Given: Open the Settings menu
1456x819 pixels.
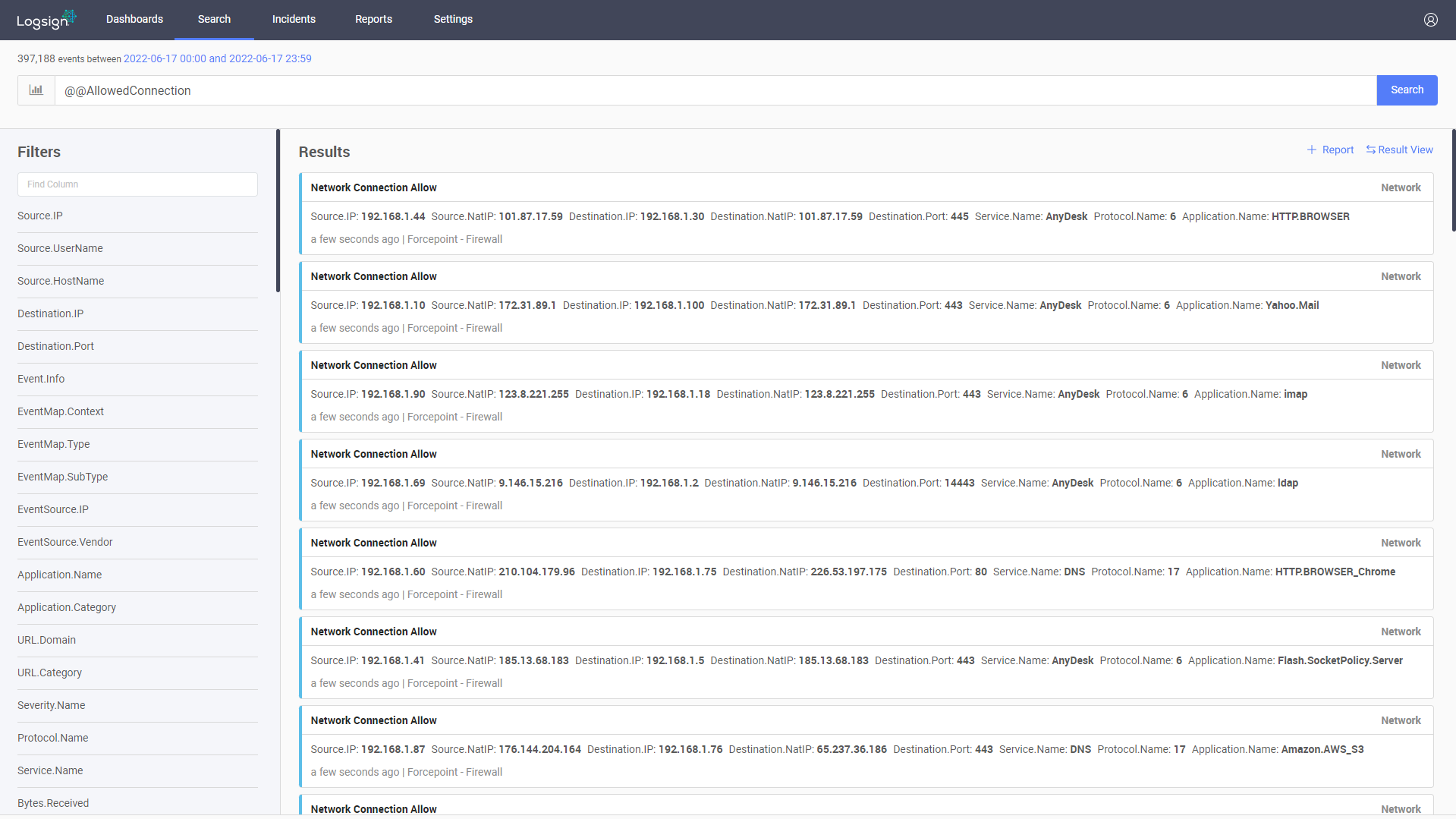Looking at the screenshot, I should [x=453, y=19].
